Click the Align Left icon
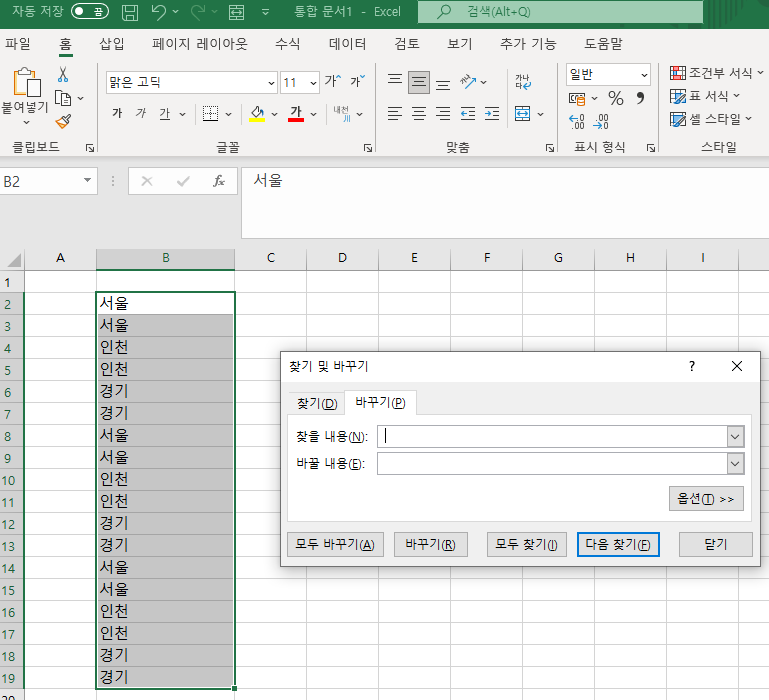 [395, 114]
